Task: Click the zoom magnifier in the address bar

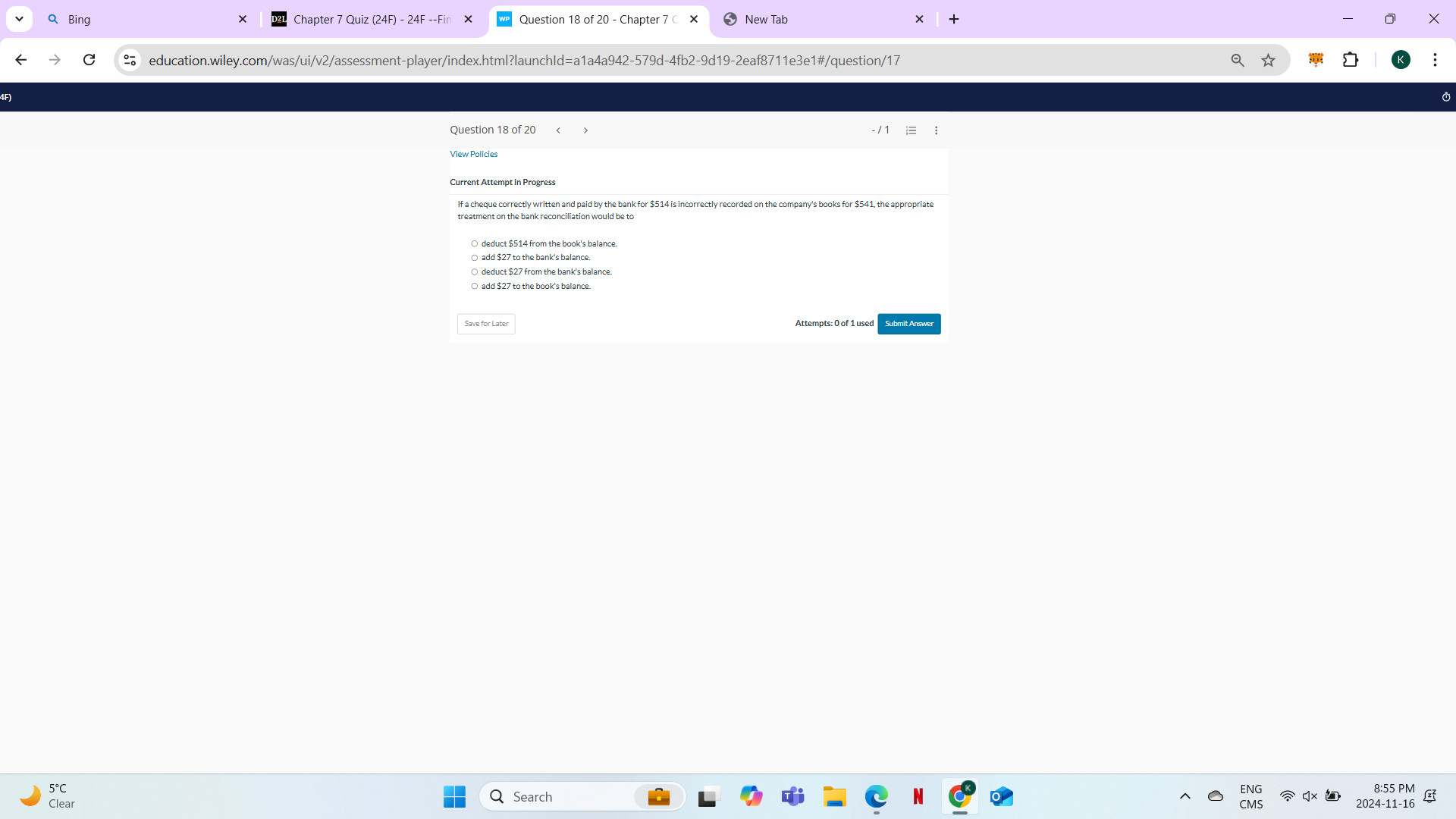Action: [1238, 60]
